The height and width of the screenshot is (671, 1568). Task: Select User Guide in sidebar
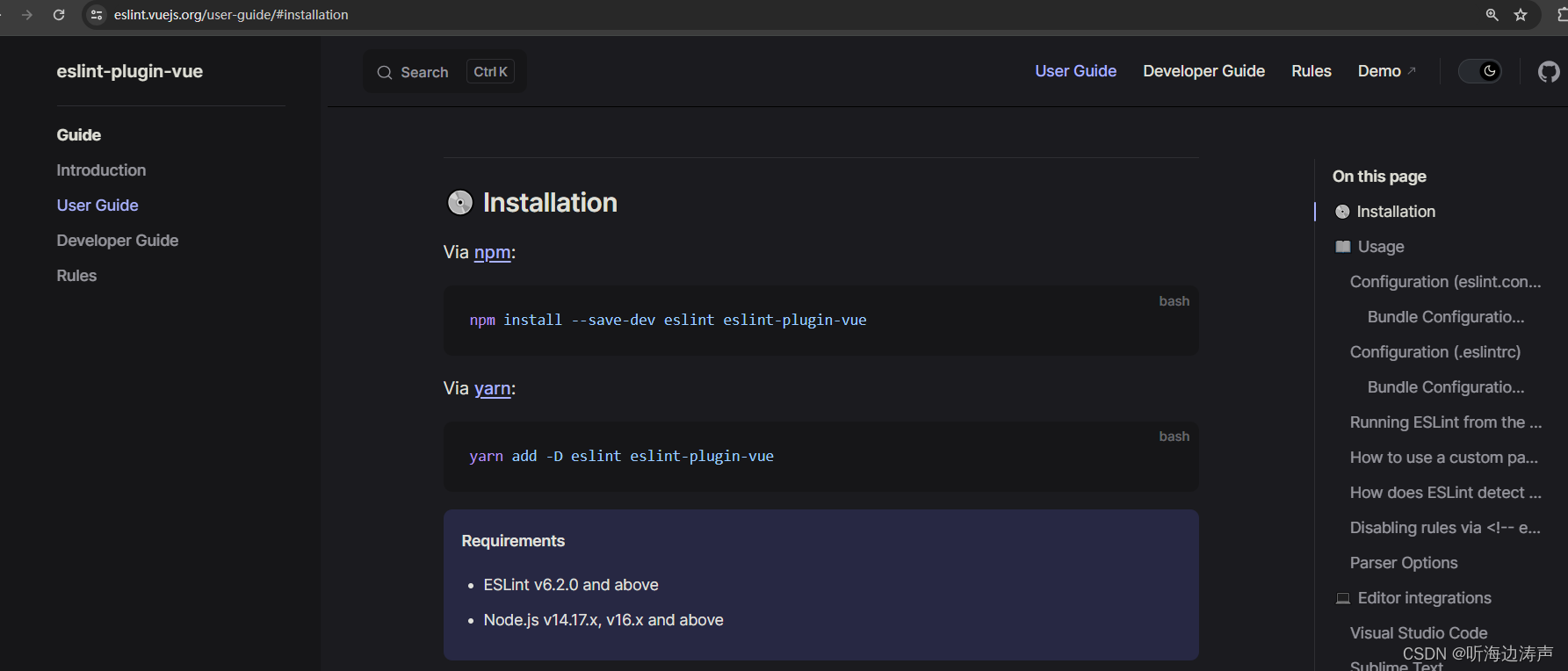point(98,206)
